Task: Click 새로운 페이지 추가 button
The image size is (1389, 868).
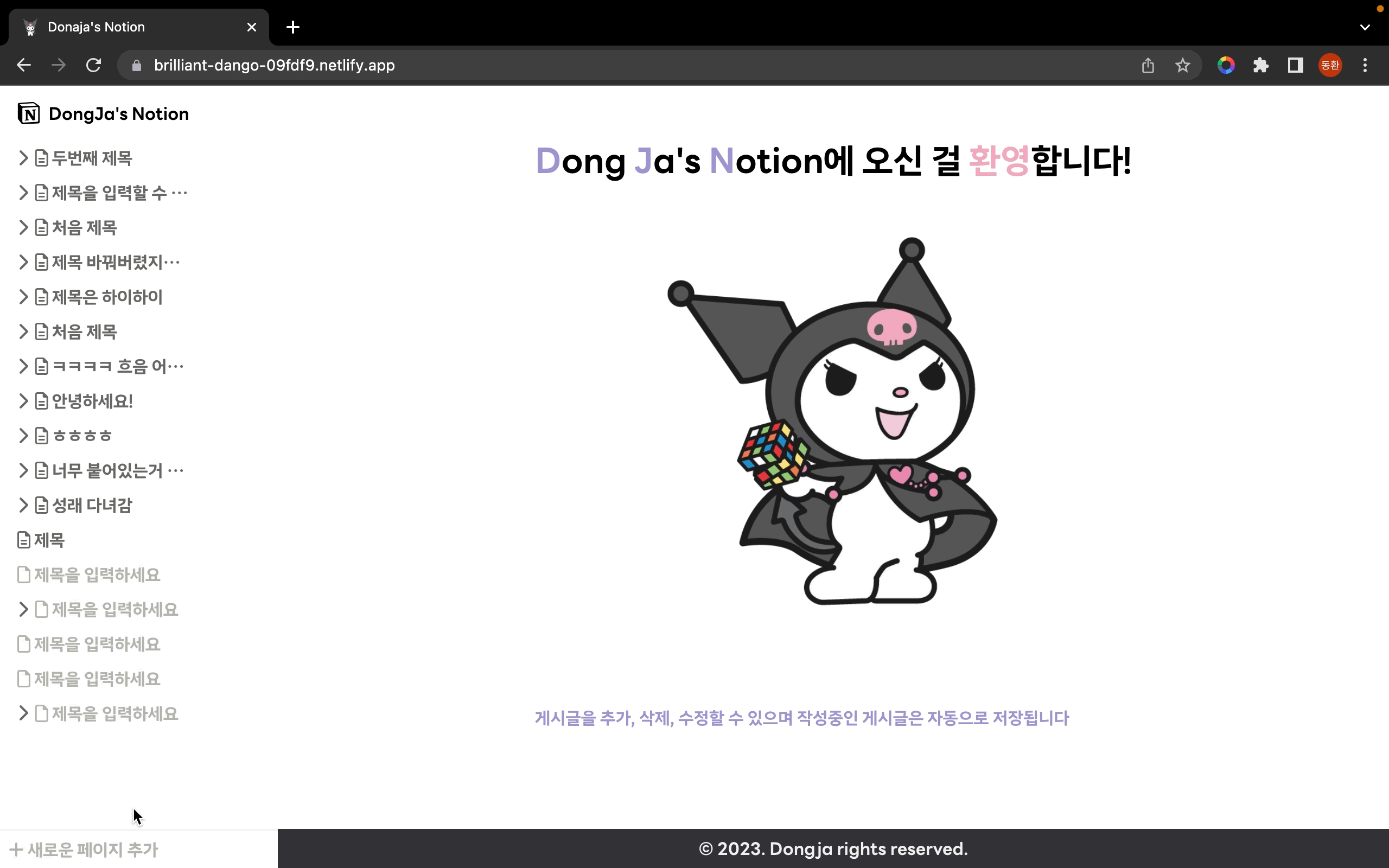Action: 85,850
